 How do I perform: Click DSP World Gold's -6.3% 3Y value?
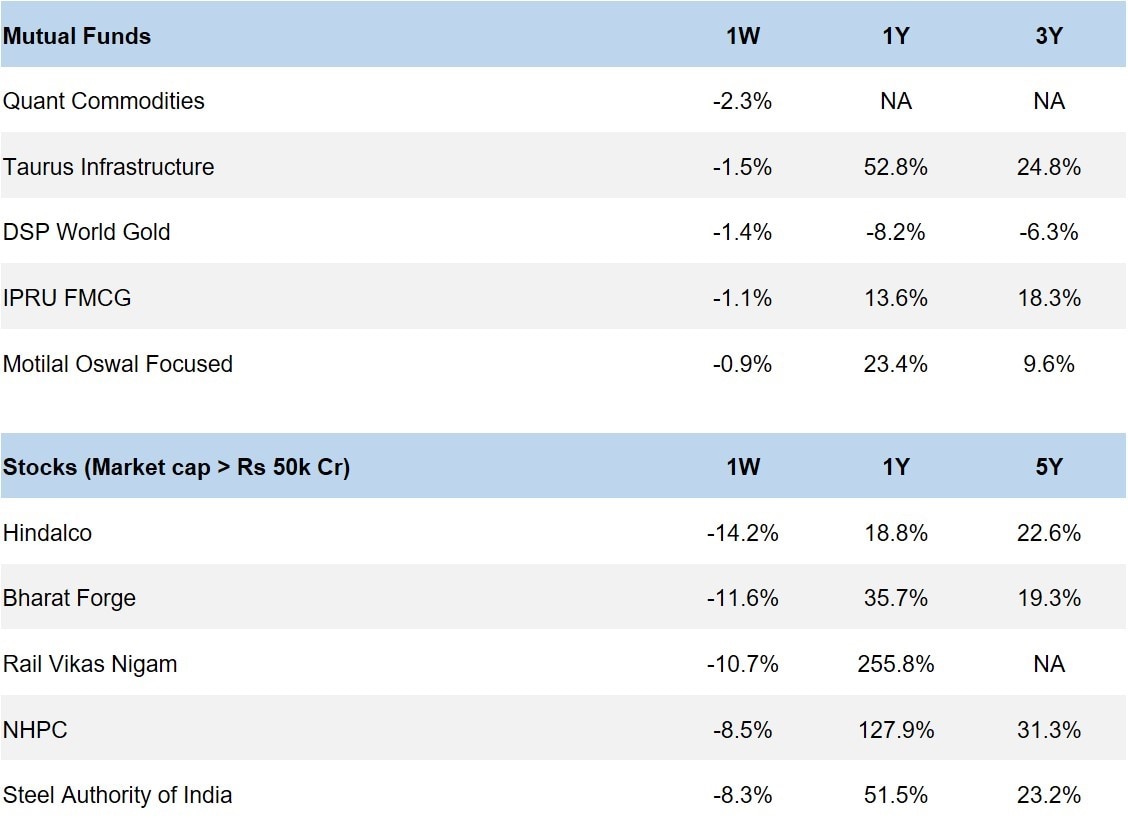coord(1048,232)
